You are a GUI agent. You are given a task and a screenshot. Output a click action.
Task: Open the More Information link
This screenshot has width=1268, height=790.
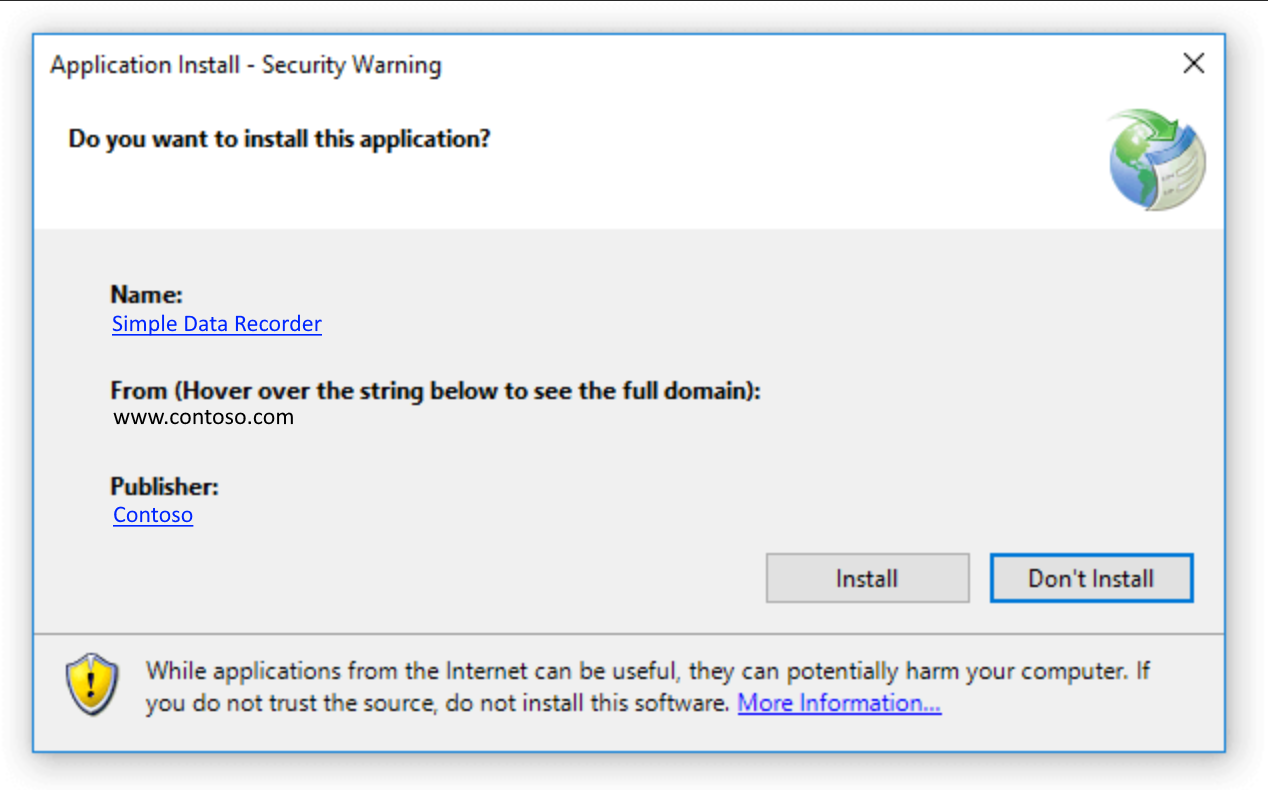[838, 703]
